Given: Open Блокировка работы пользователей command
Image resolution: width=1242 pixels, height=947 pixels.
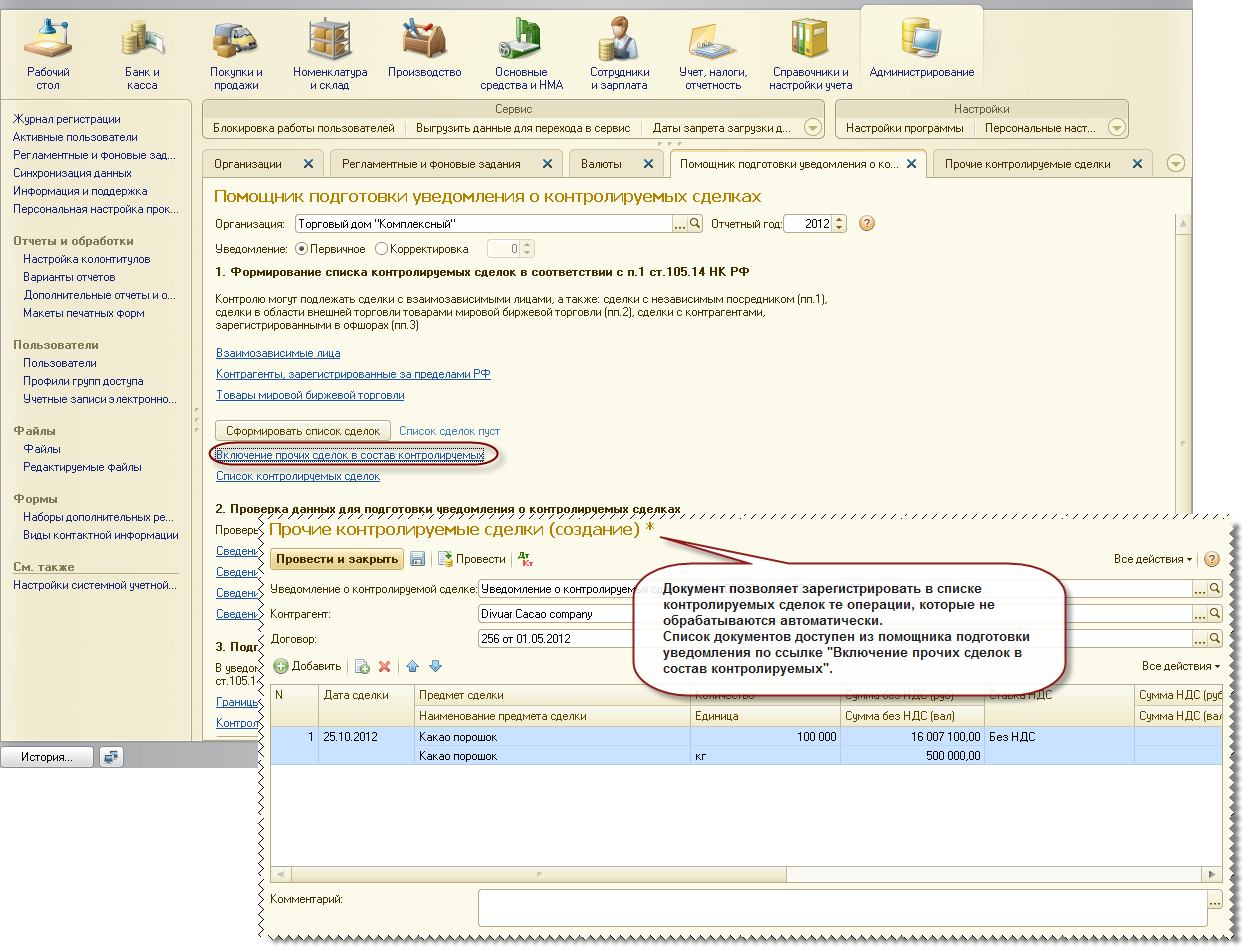Looking at the screenshot, I should 304,128.
